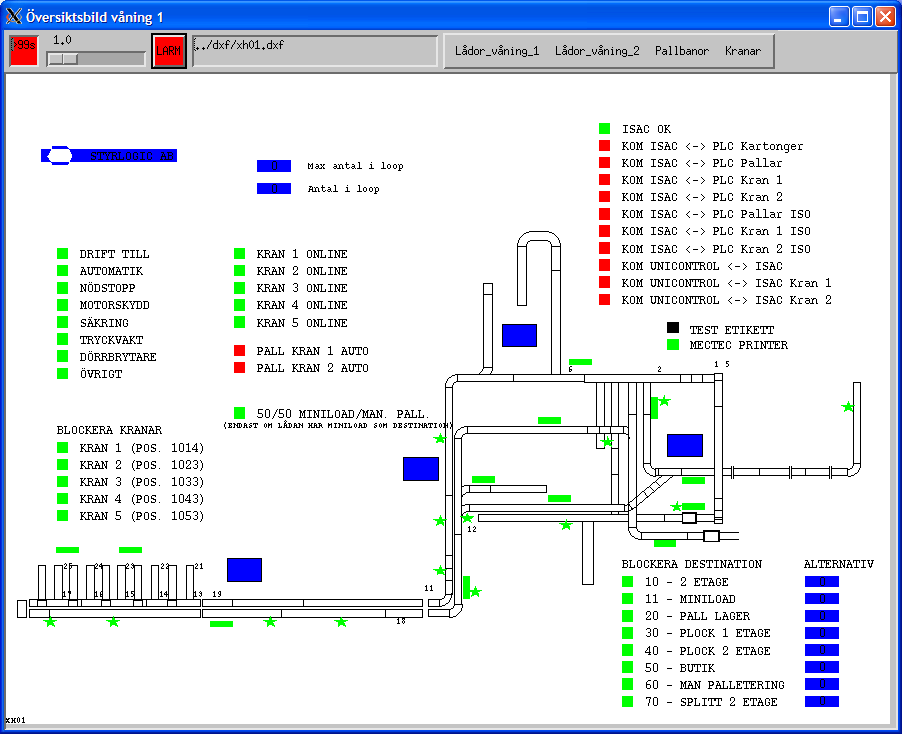Open the Lådor_våning_2 view

(597, 51)
